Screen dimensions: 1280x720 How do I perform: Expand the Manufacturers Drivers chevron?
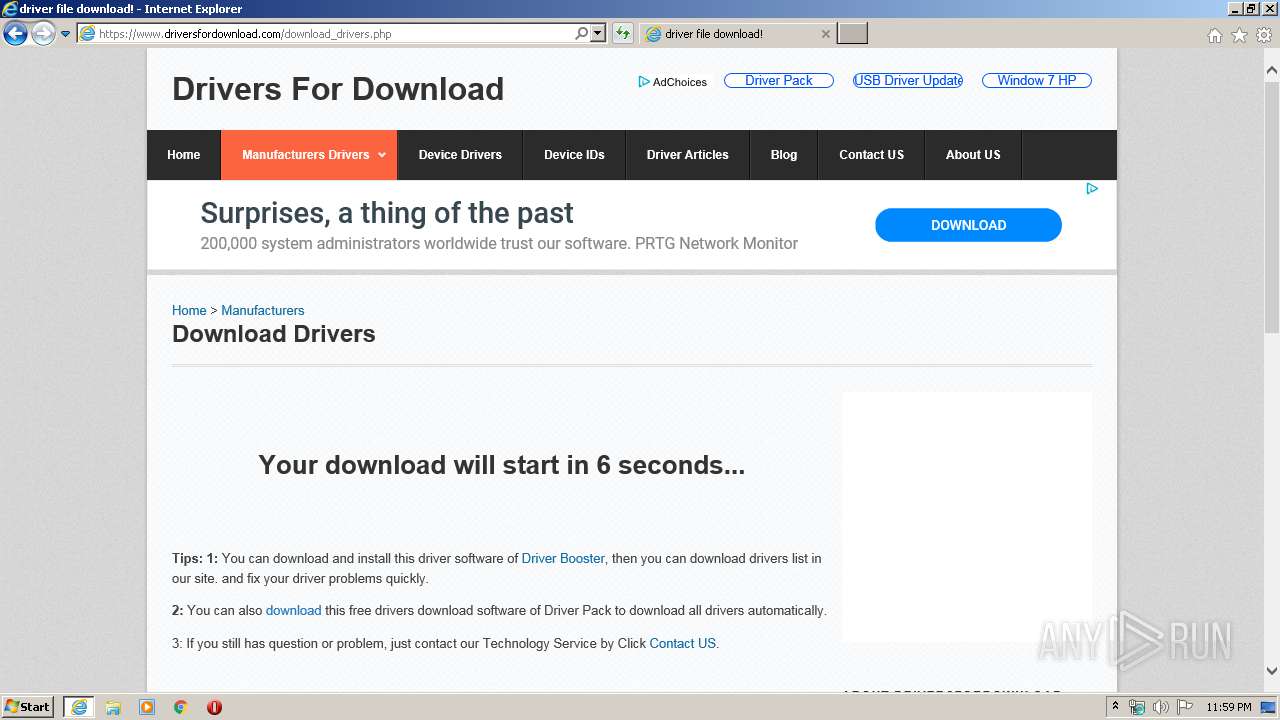(382, 155)
